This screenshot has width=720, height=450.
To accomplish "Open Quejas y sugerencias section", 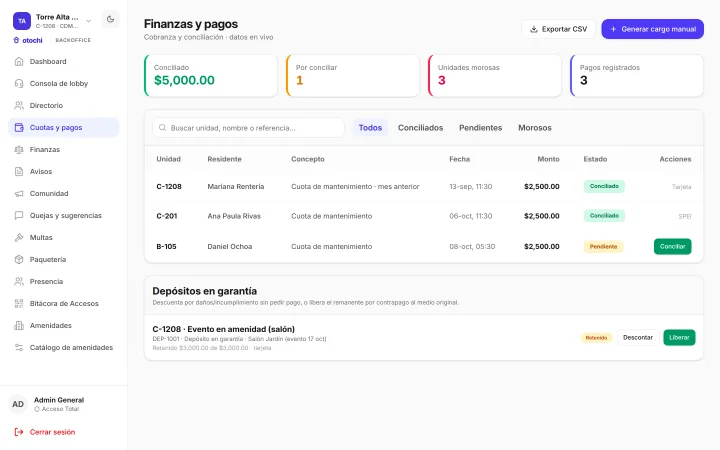I will pyautogui.click(x=64, y=215).
